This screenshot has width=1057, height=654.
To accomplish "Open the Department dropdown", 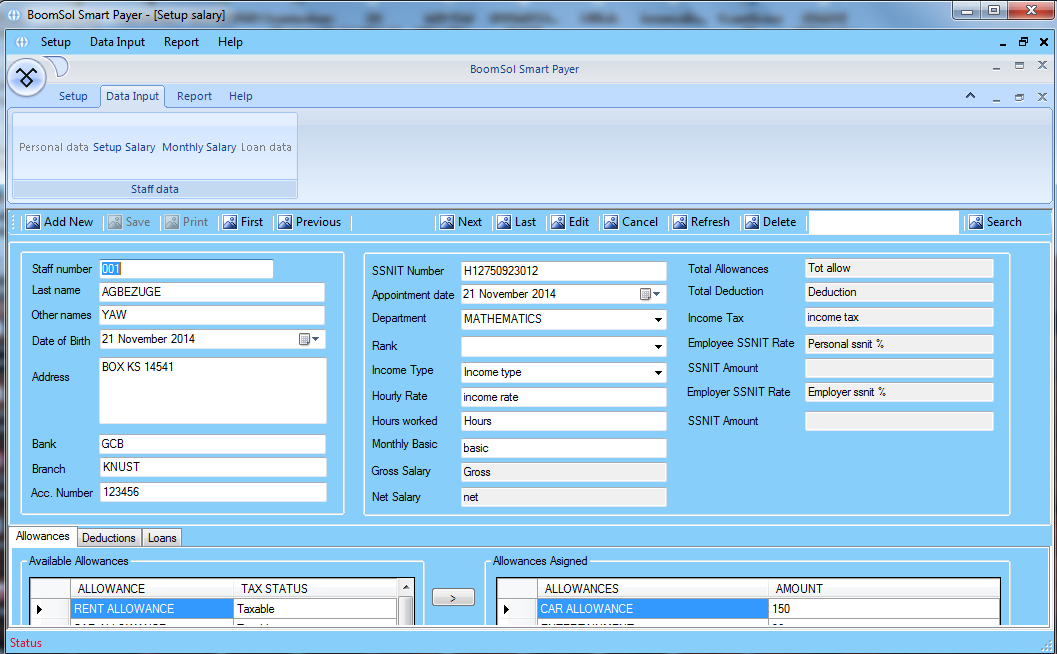I will (657, 319).
